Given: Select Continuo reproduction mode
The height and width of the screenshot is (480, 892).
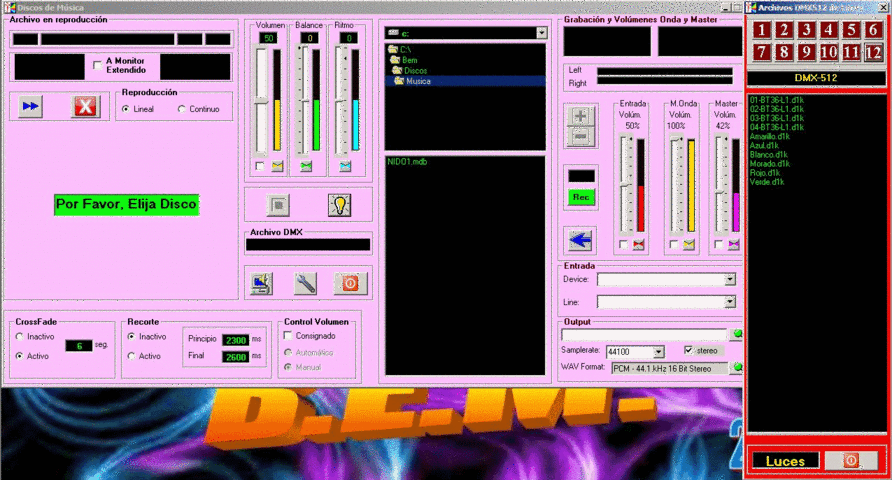Looking at the screenshot, I should coord(181,109).
